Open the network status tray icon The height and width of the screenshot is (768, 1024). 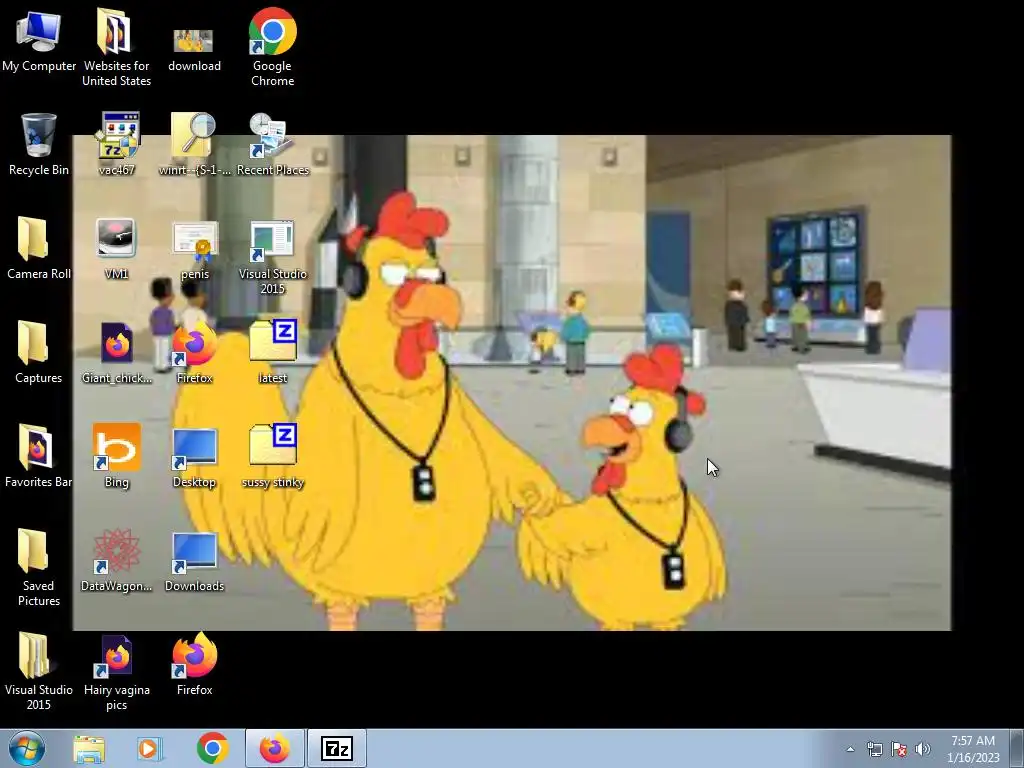click(874, 749)
